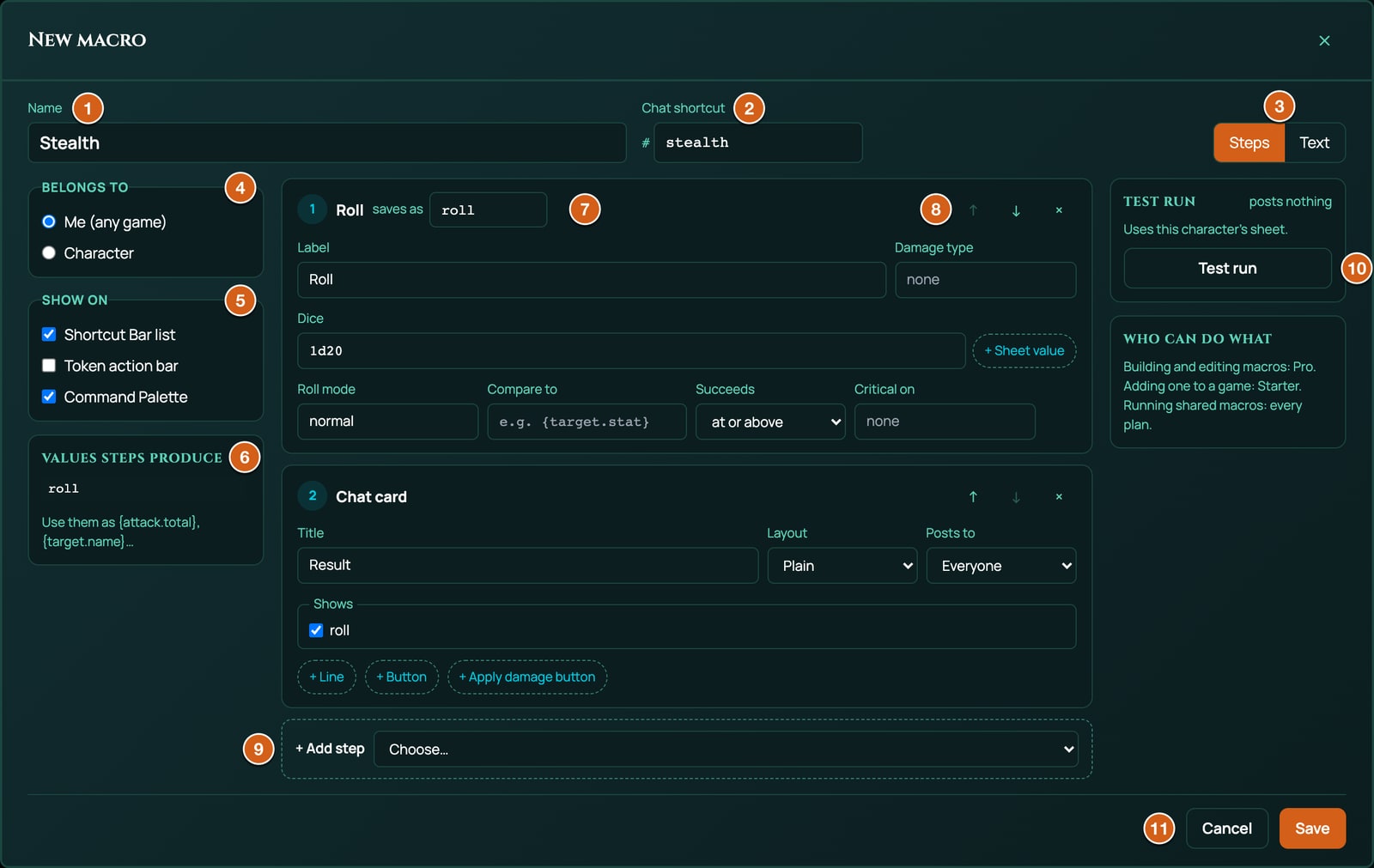
Task: Click the roll value under Values Steps Produce
Action: [64, 489]
